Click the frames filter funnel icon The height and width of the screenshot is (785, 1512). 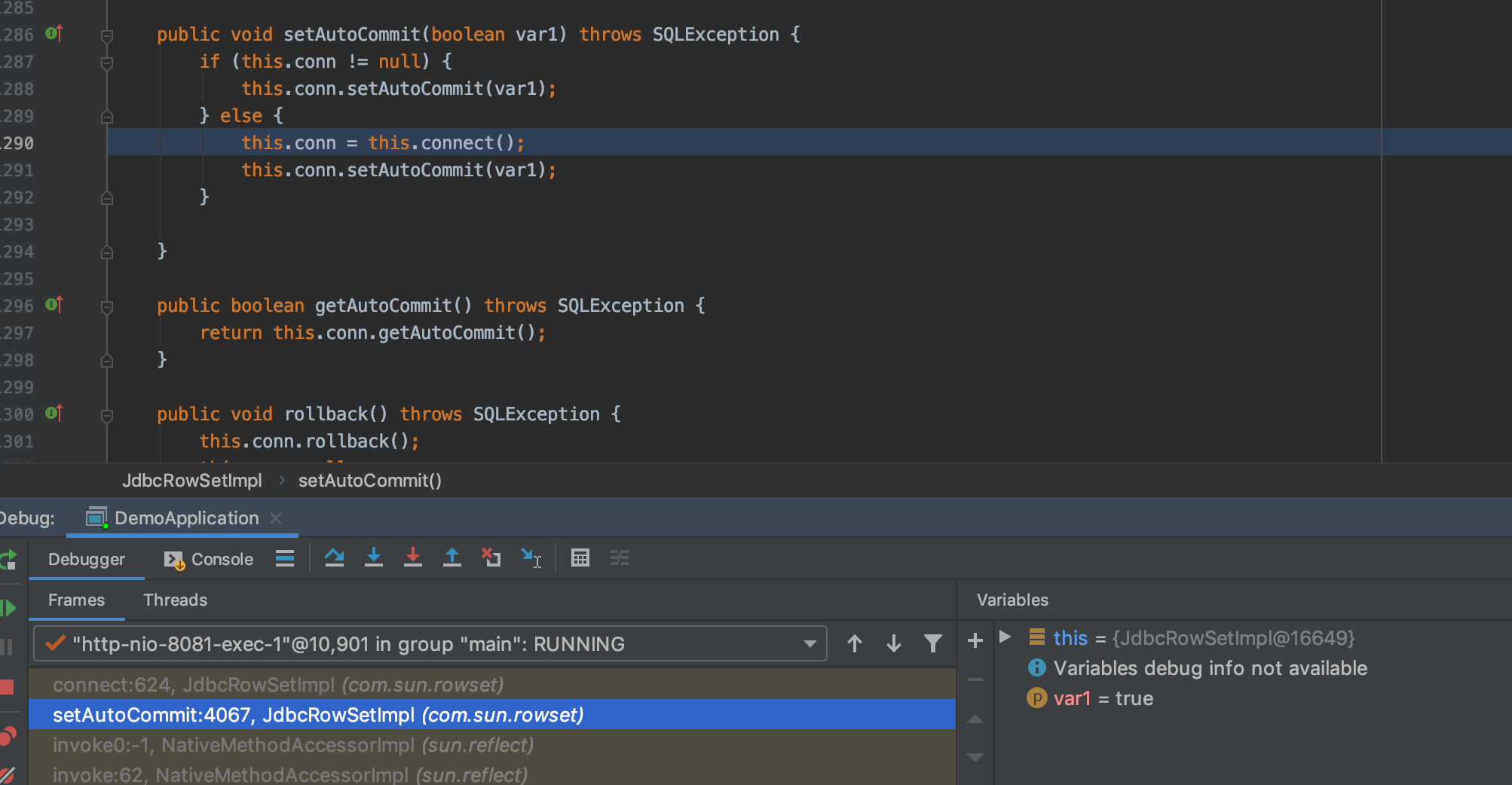coord(933,644)
